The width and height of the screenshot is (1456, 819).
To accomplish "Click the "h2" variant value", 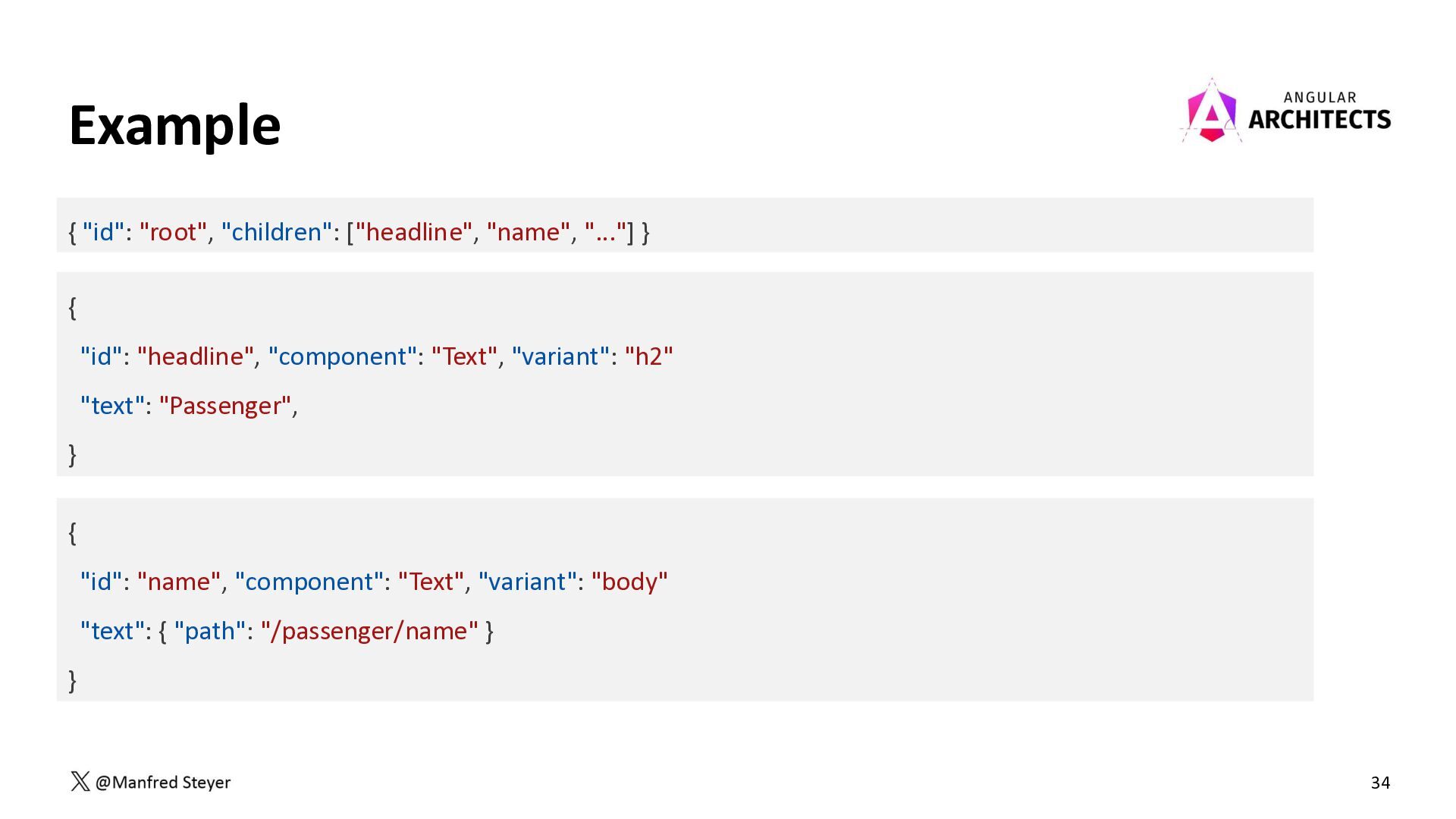I will tap(649, 356).
